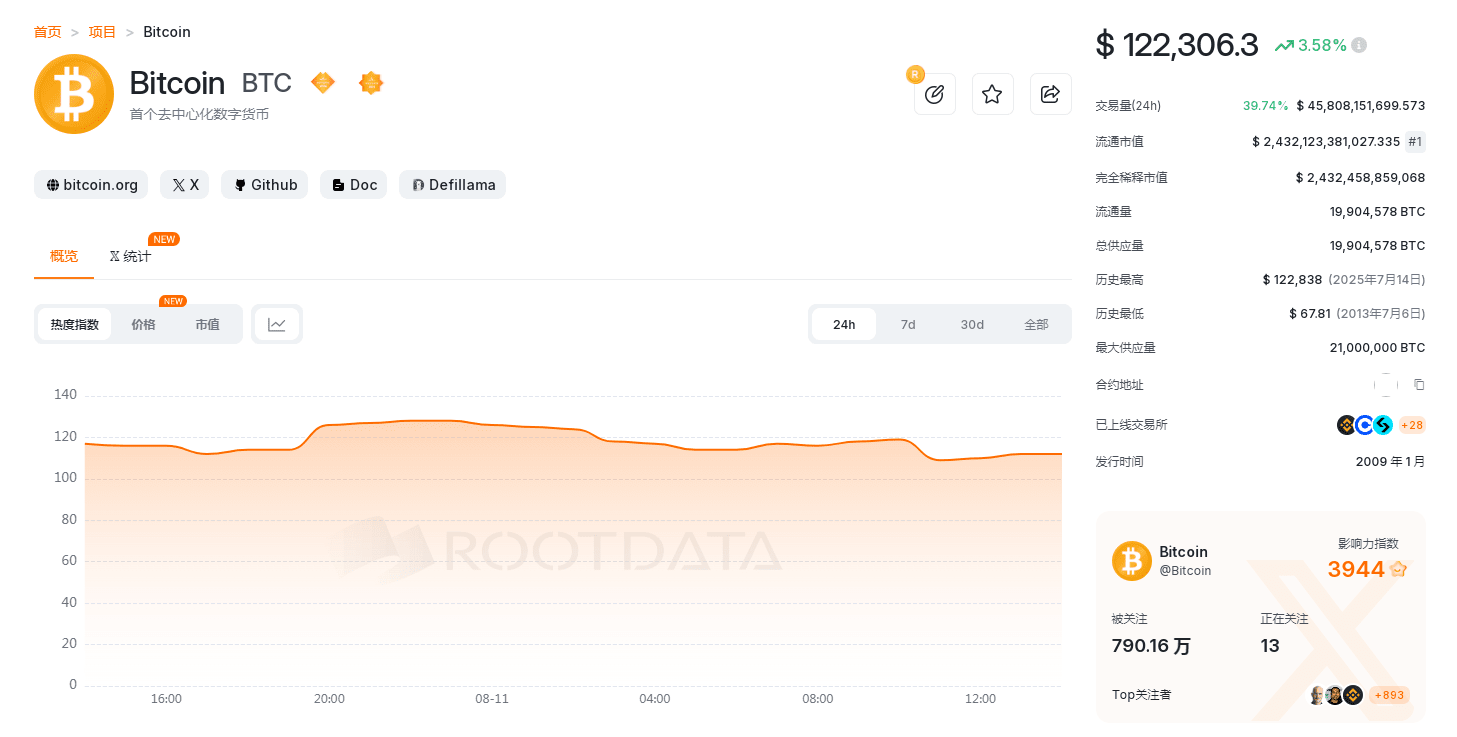Click the $ 45,808,151,699.573 volume value
This screenshot has width=1457, height=737.
(x=1361, y=106)
